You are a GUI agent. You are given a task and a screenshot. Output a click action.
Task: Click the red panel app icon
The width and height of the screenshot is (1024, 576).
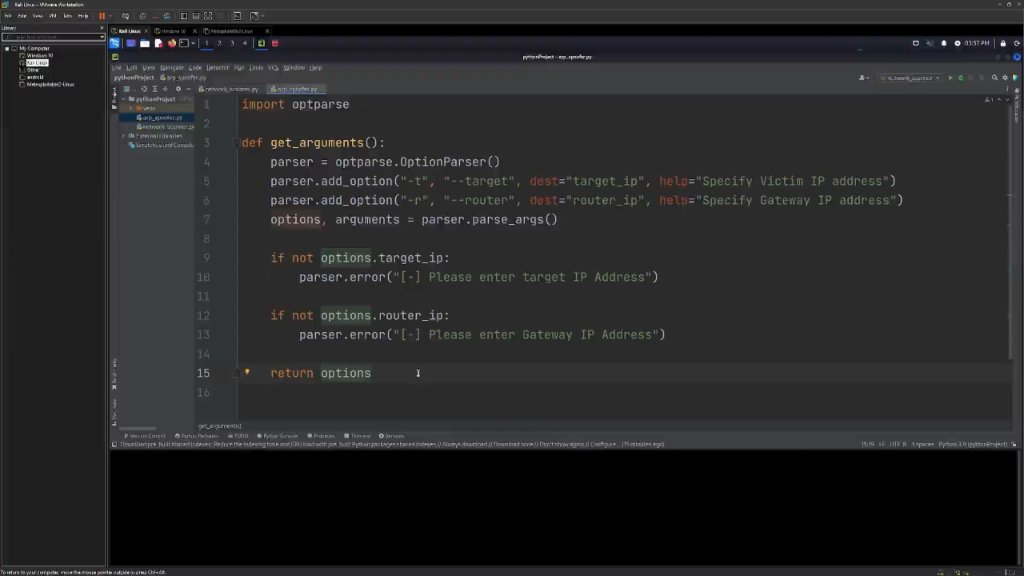(275, 43)
